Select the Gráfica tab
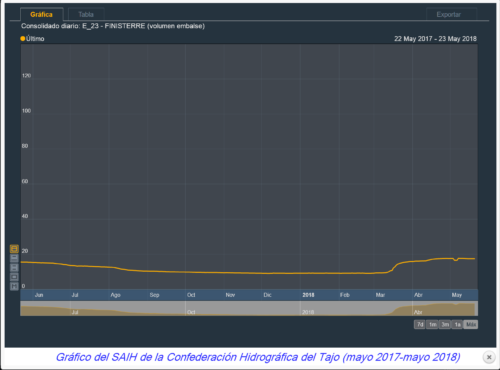The image size is (500, 370). point(42,14)
